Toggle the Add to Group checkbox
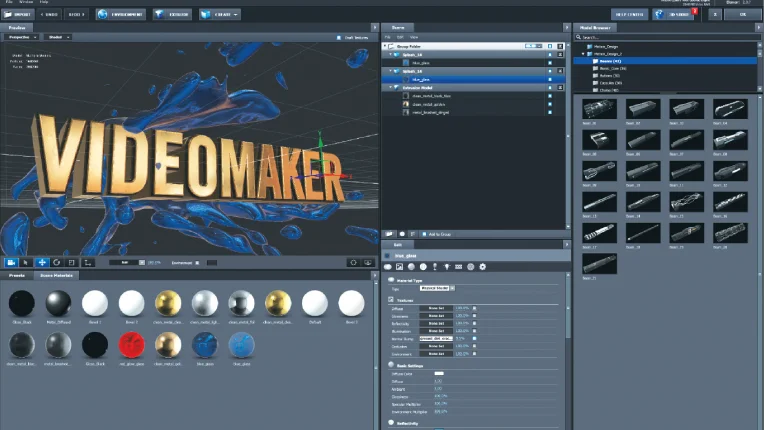The width and height of the screenshot is (764, 430). coord(424,234)
